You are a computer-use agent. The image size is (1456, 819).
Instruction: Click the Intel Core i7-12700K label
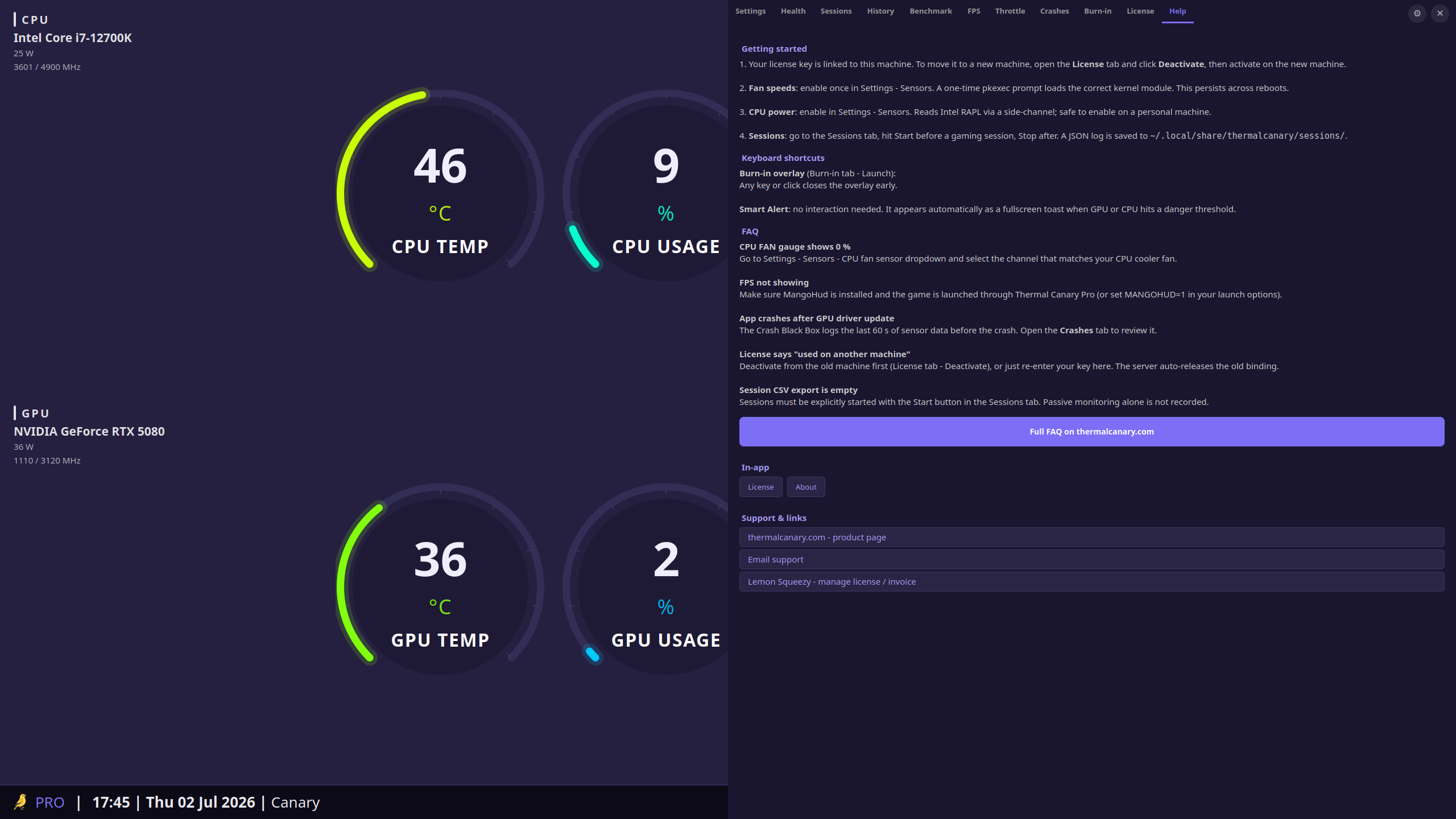tap(73, 38)
